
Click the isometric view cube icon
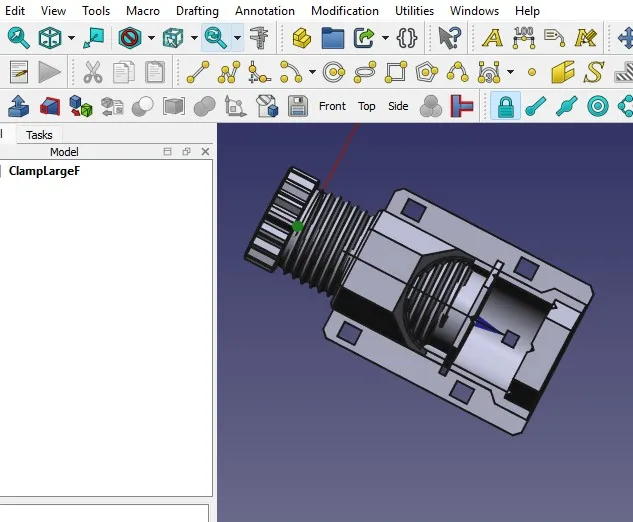pos(50,38)
